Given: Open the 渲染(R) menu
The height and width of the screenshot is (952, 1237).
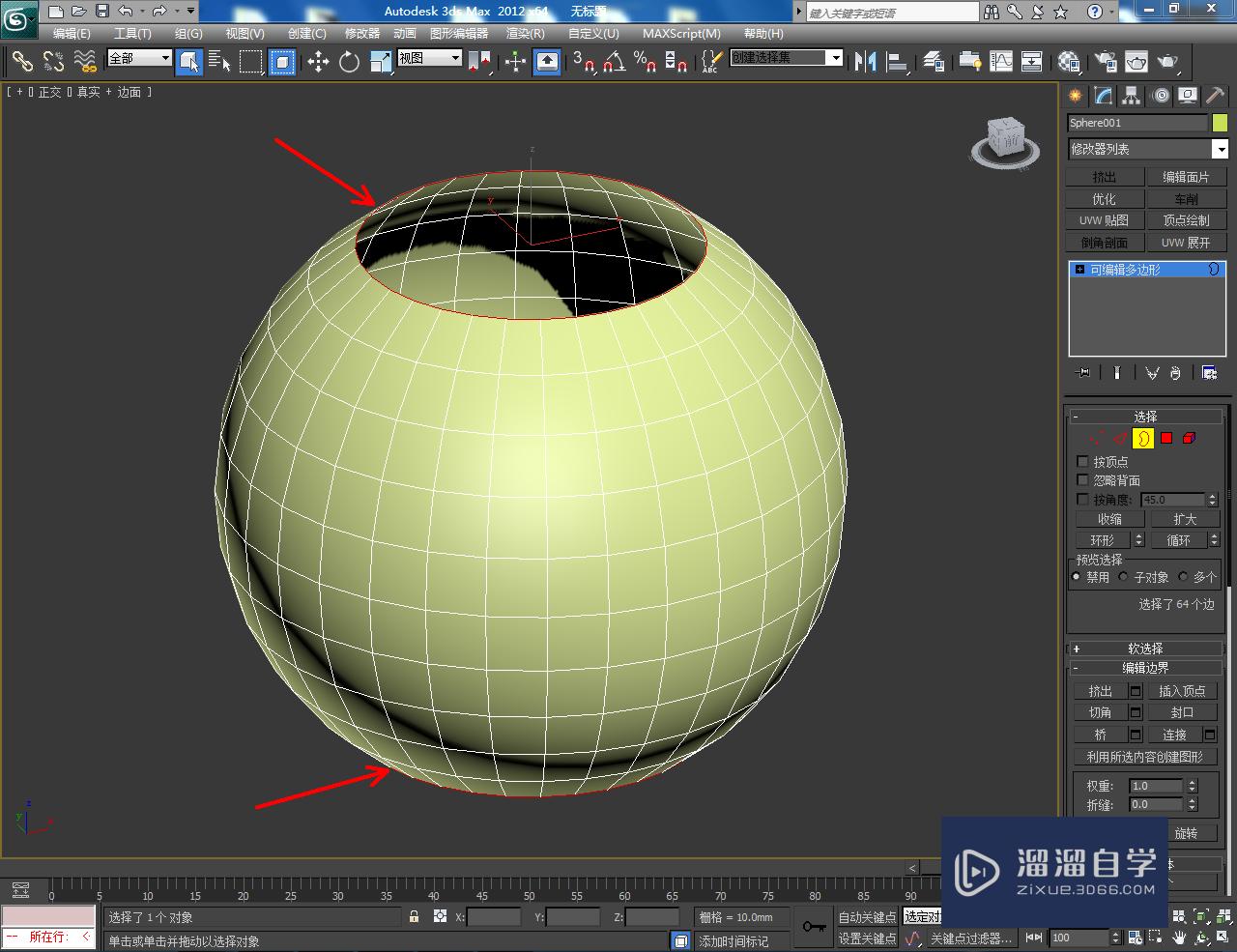Looking at the screenshot, I should [526, 34].
